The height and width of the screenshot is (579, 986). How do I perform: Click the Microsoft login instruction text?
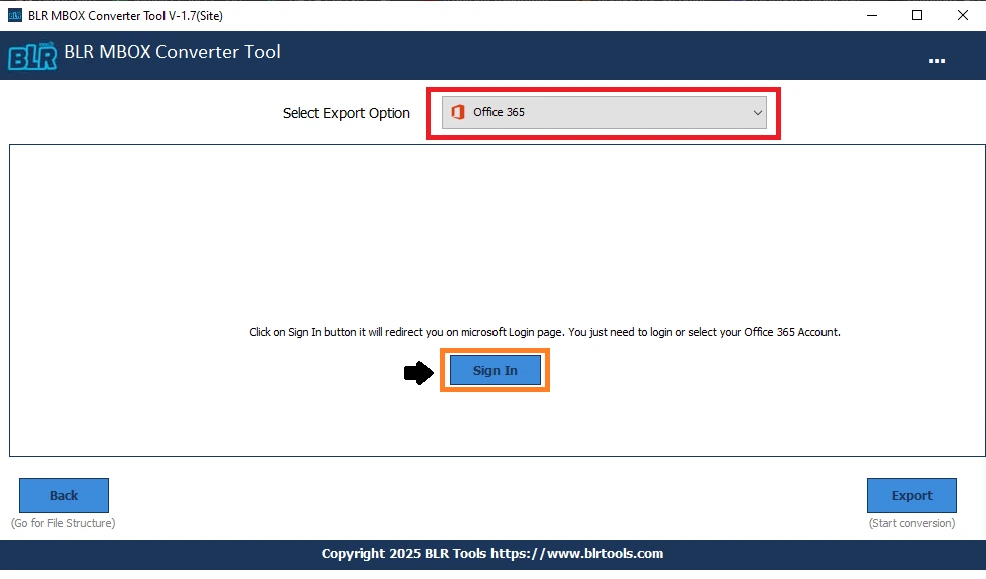click(x=545, y=331)
